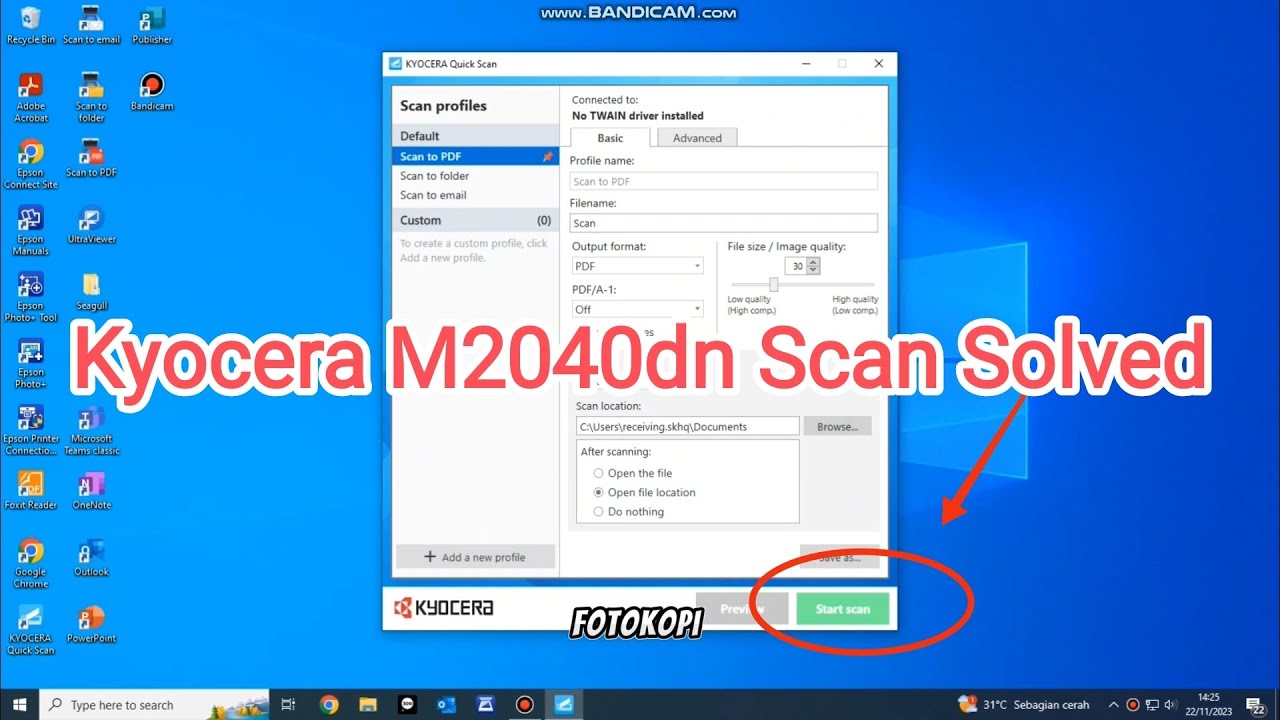This screenshot has height=720, width=1280.
Task: Open notification center in taskbar
Action: [x=1256, y=705]
